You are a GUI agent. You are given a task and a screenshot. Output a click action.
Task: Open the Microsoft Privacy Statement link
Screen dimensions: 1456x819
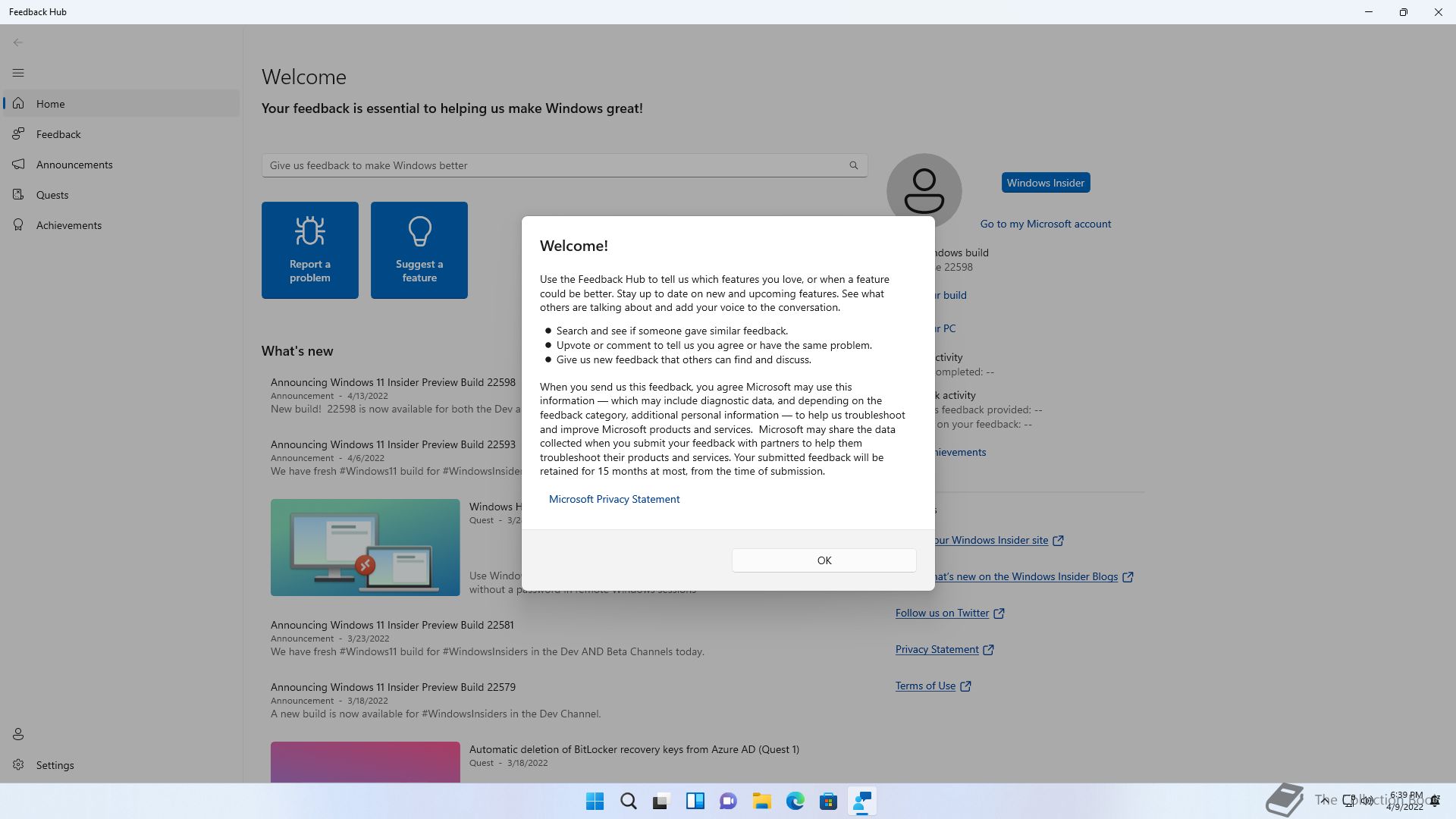coord(614,499)
